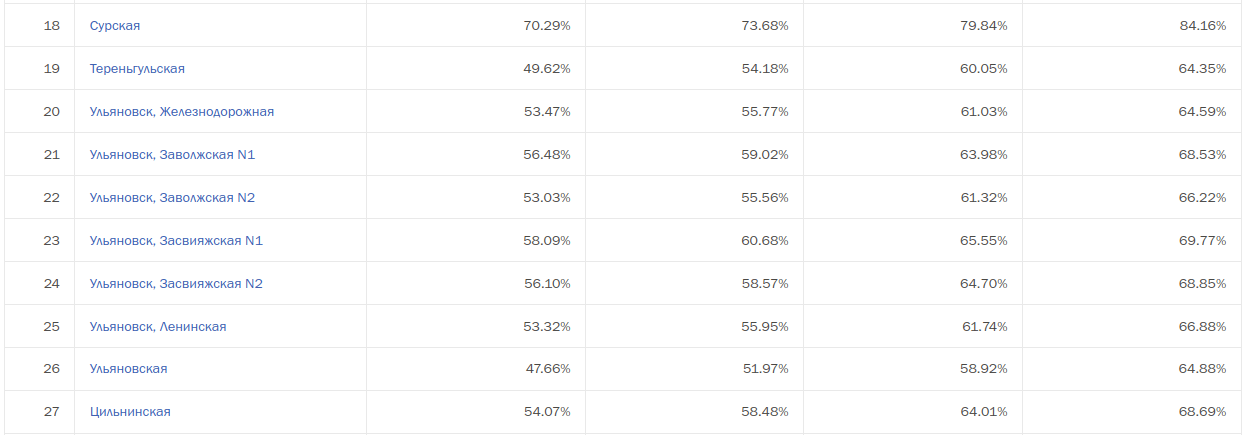Click Ульяновск, Железнодорожная link
The image size is (1244, 435).
(182, 112)
